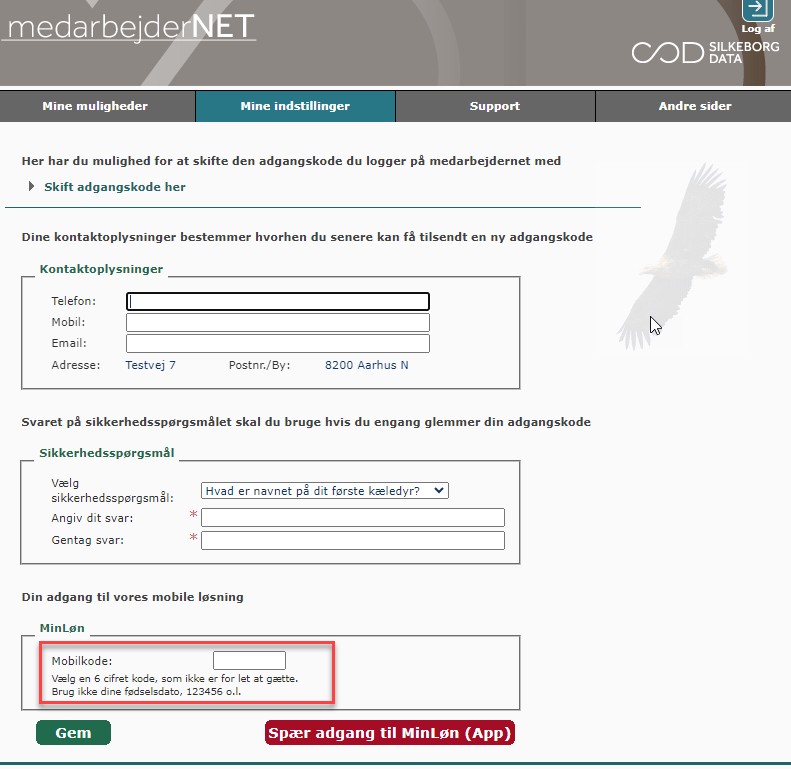Switch to the Support tab
The height and width of the screenshot is (769, 791).
coord(495,106)
